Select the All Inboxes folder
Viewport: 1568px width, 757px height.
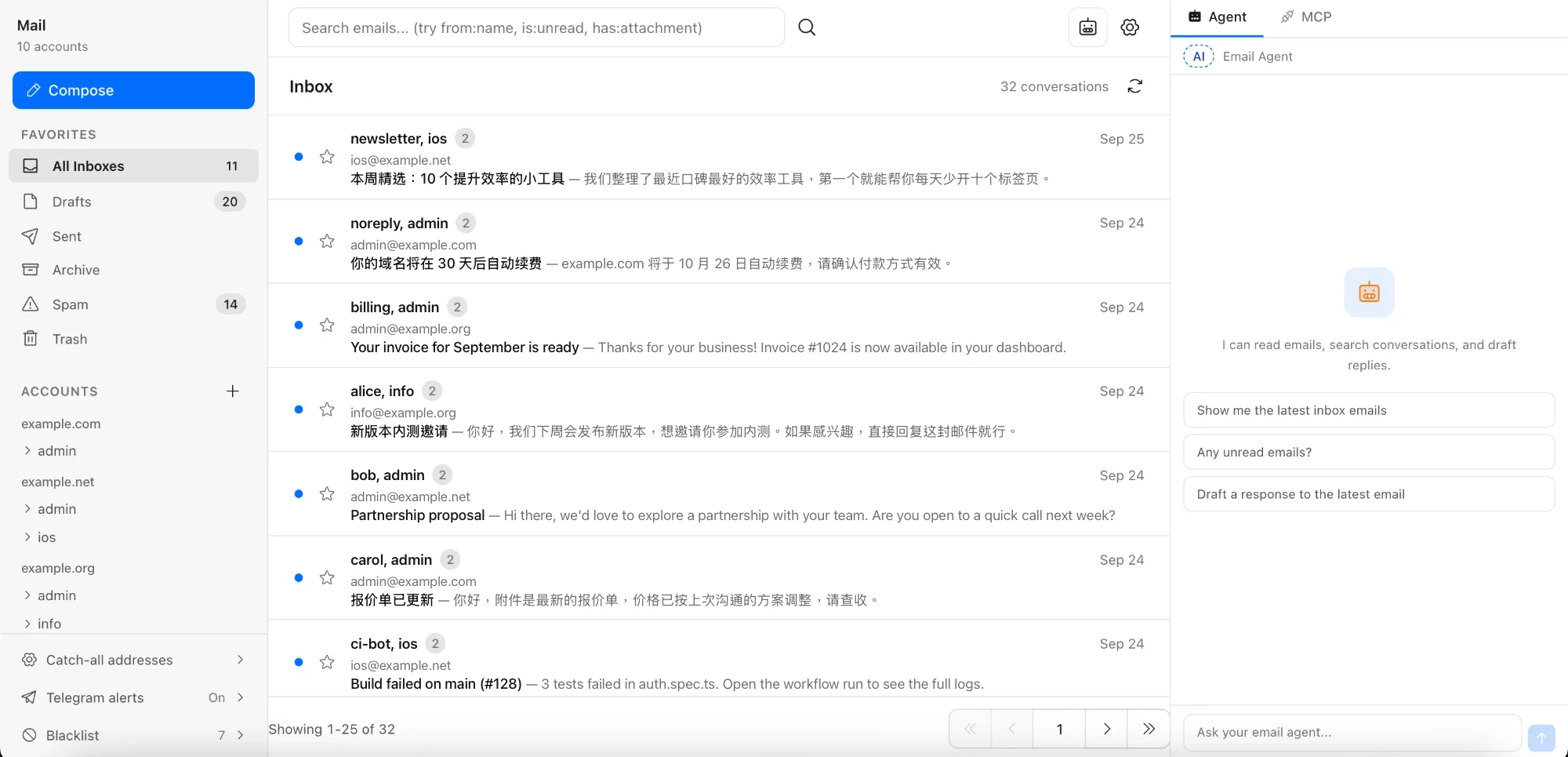click(x=133, y=166)
